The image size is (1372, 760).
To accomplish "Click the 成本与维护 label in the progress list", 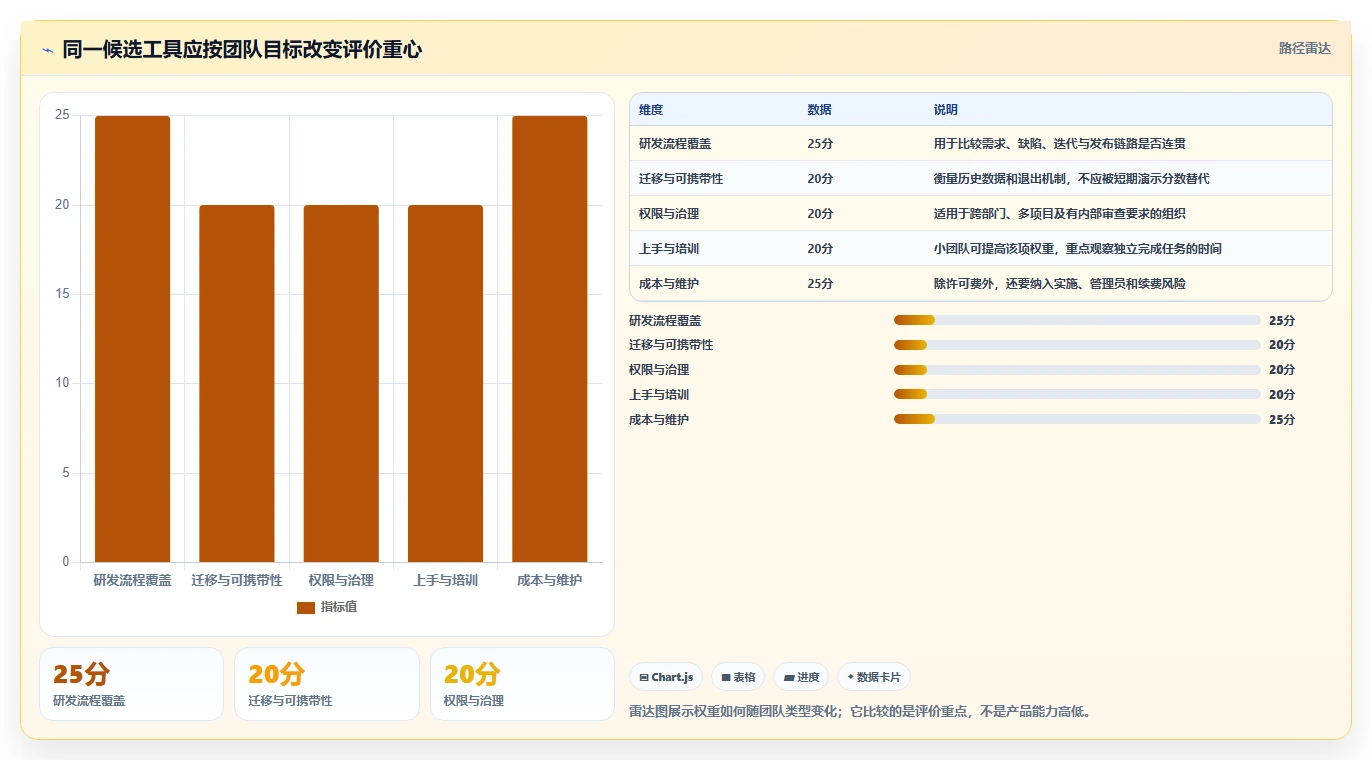I will coord(659,420).
